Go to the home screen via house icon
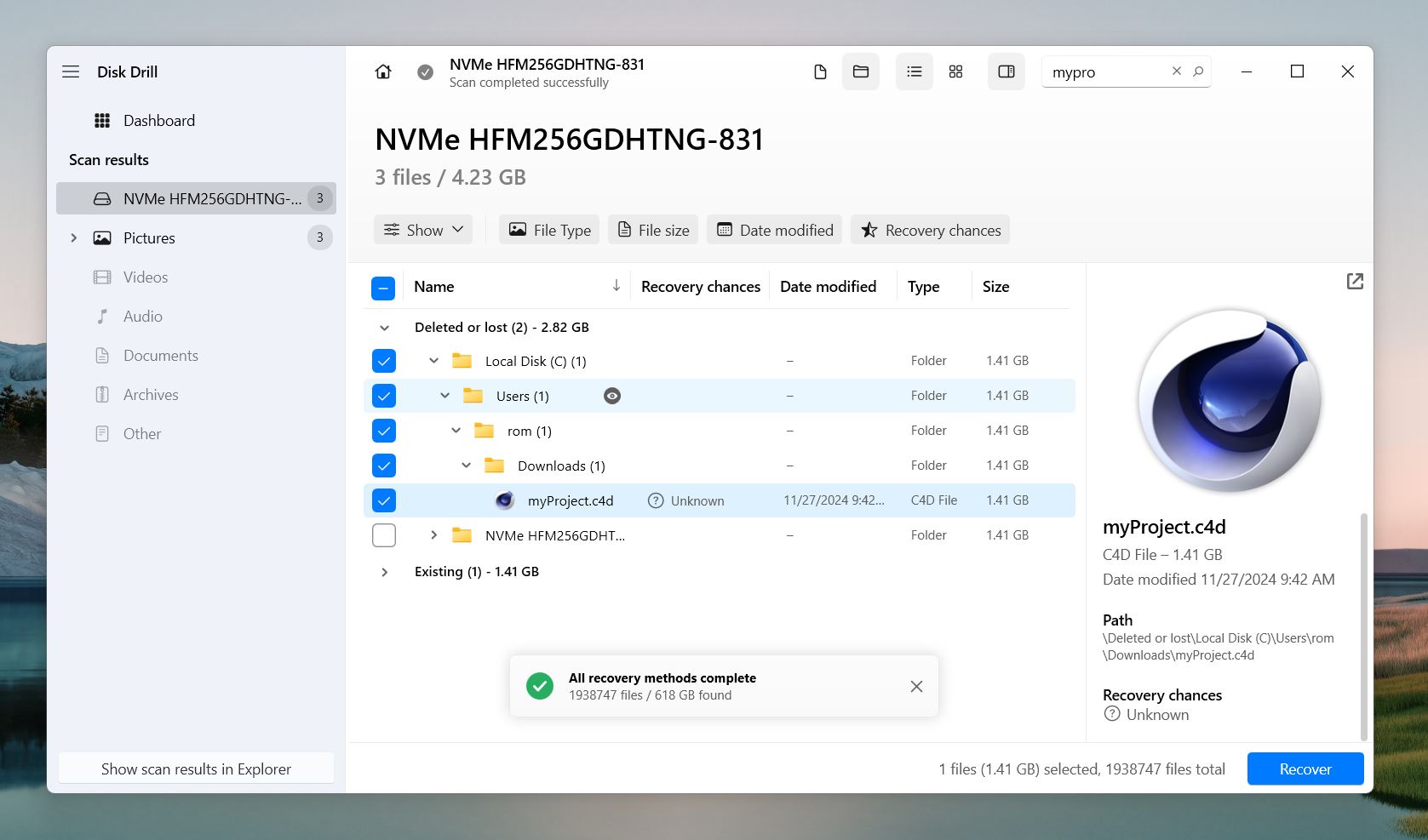The height and width of the screenshot is (840, 1428). 383,71
